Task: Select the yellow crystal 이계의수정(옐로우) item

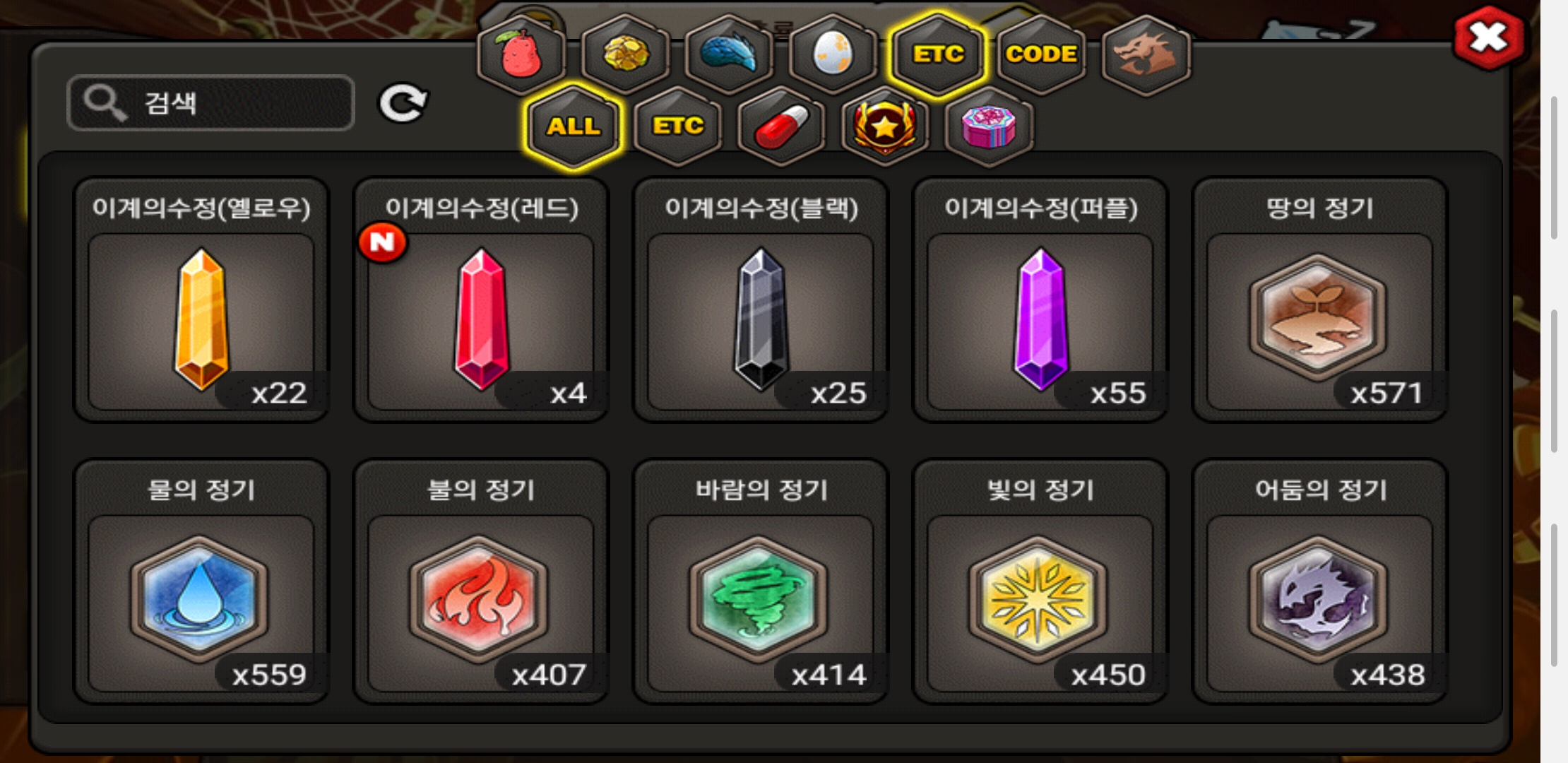Action: (201, 300)
